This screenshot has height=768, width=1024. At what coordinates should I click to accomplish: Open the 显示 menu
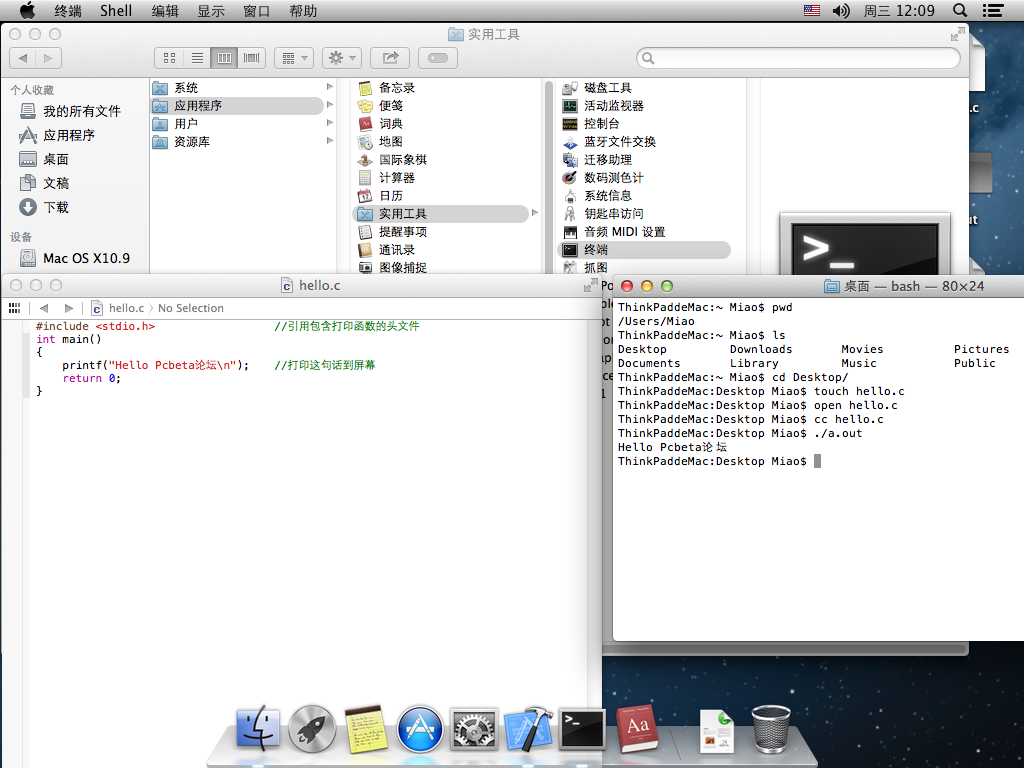coord(211,10)
